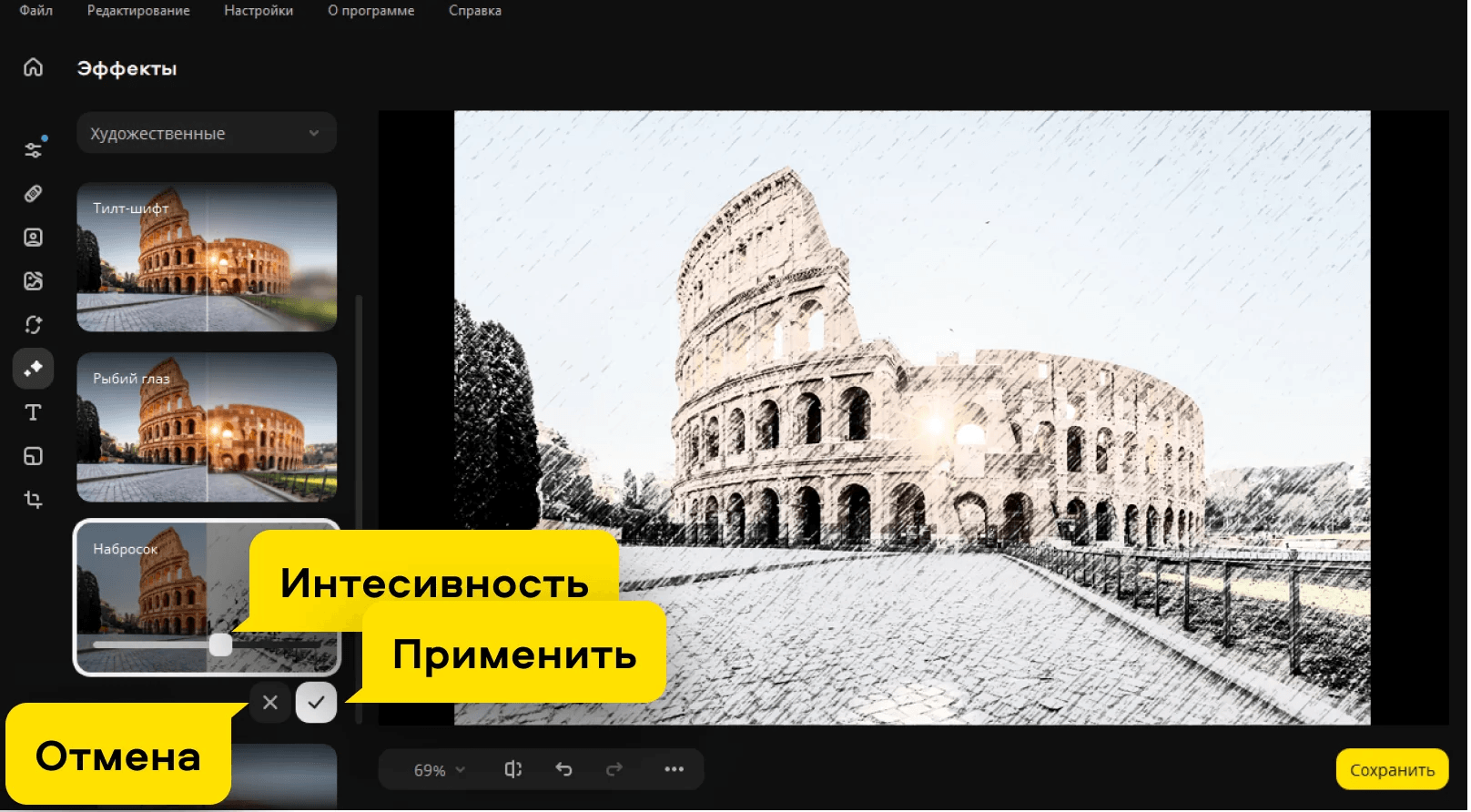
Task: Open the Справка menu
Action: pyautogui.click(x=474, y=11)
